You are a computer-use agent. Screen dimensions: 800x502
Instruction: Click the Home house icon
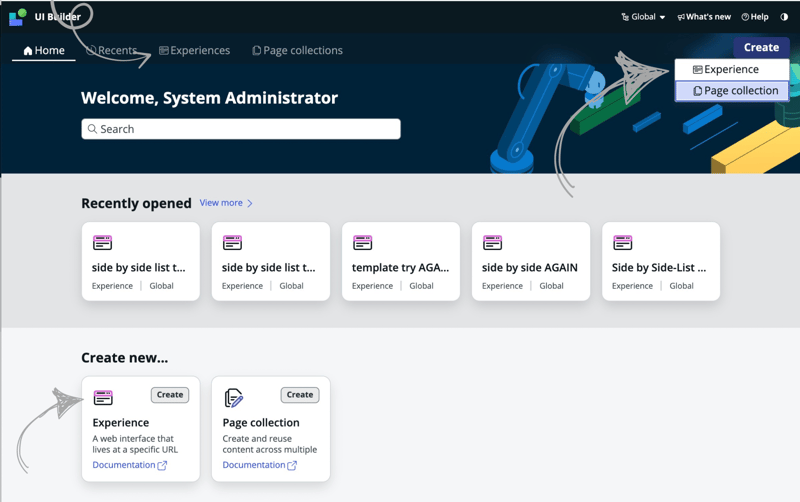coord(28,51)
